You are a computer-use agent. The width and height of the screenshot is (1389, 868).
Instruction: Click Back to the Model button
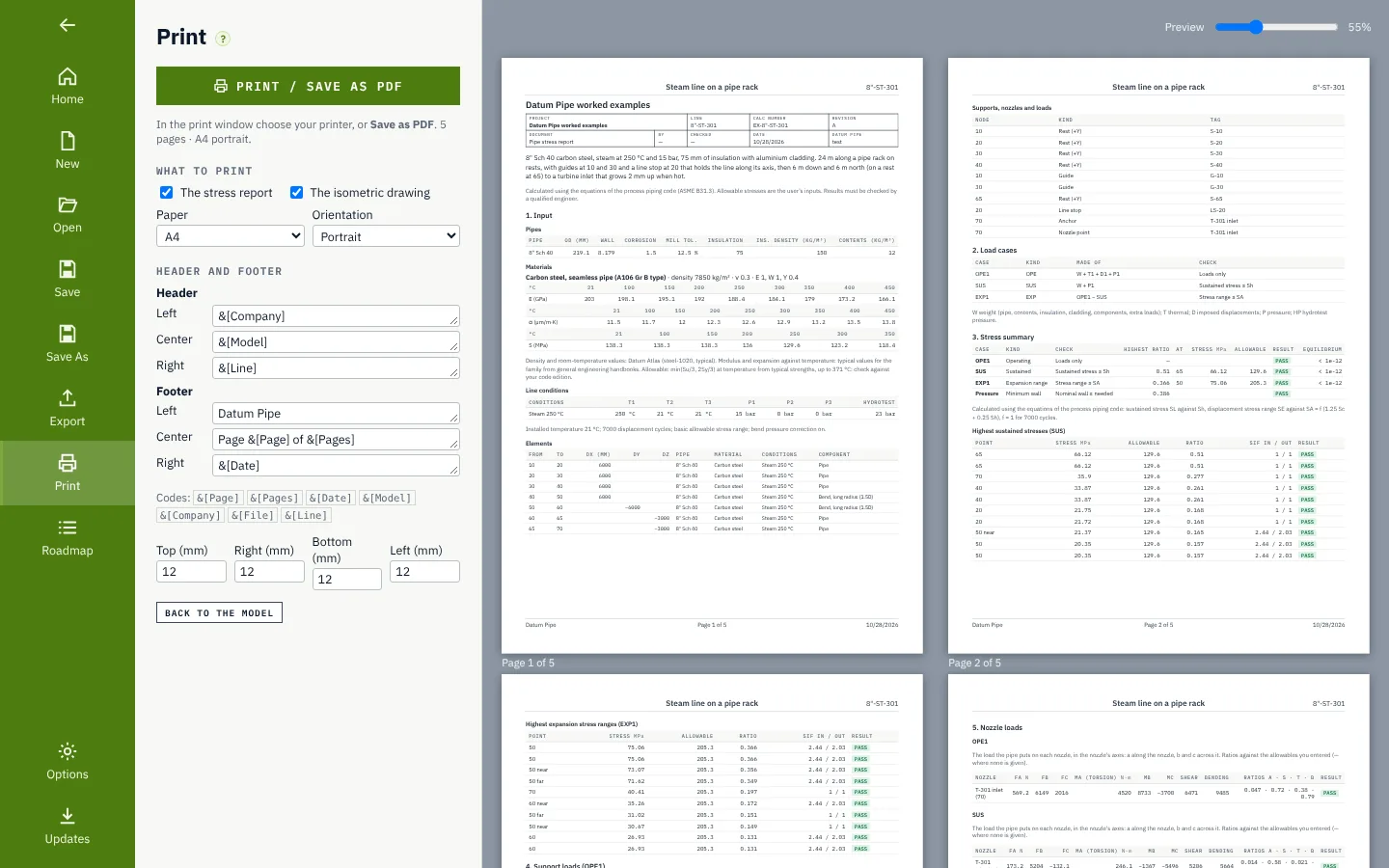tap(219, 612)
